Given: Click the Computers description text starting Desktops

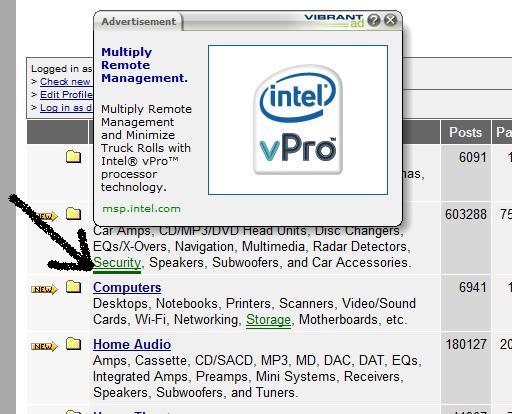Looking at the screenshot, I should [x=254, y=312].
